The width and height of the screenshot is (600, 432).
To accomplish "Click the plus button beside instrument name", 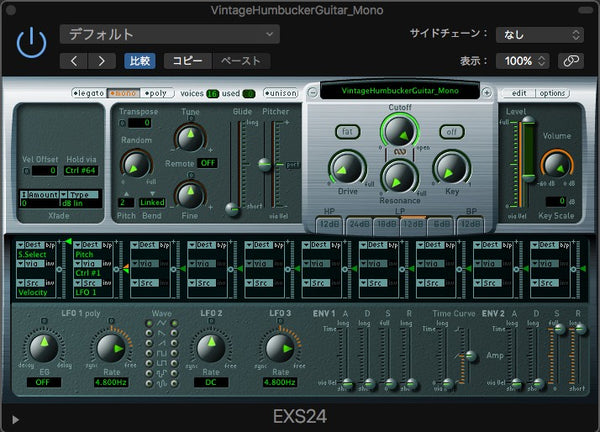I will point(486,92).
